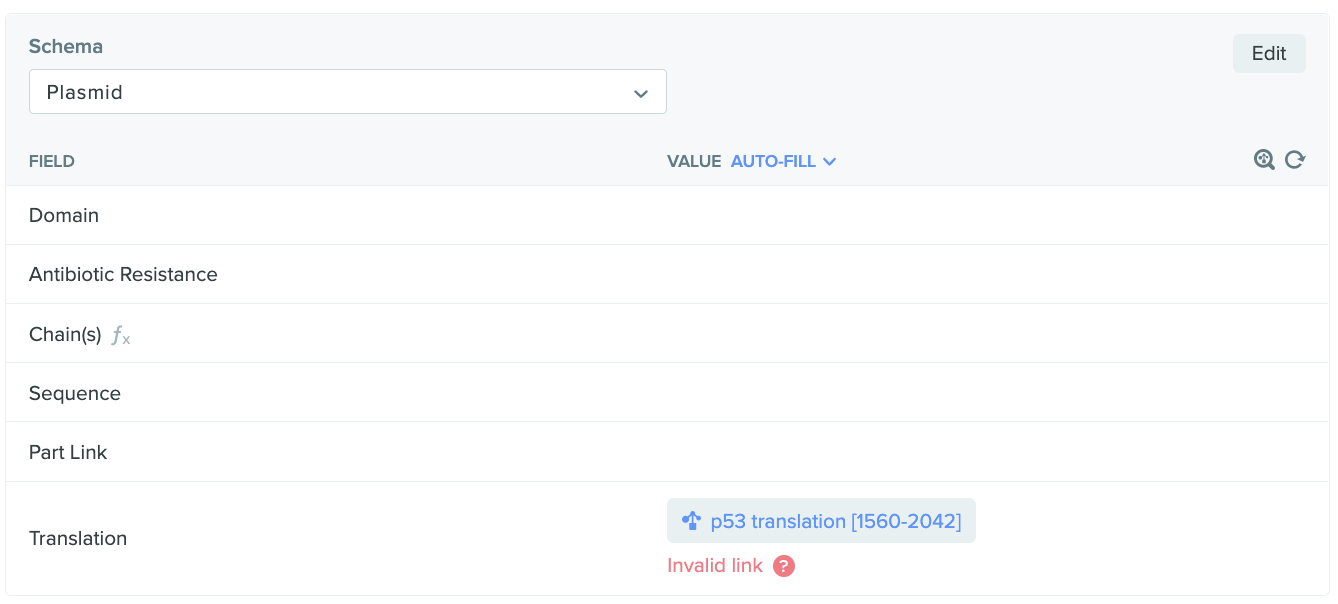1338x604 pixels.
Task: Select the Domain field row
Action: click(x=64, y=215)
